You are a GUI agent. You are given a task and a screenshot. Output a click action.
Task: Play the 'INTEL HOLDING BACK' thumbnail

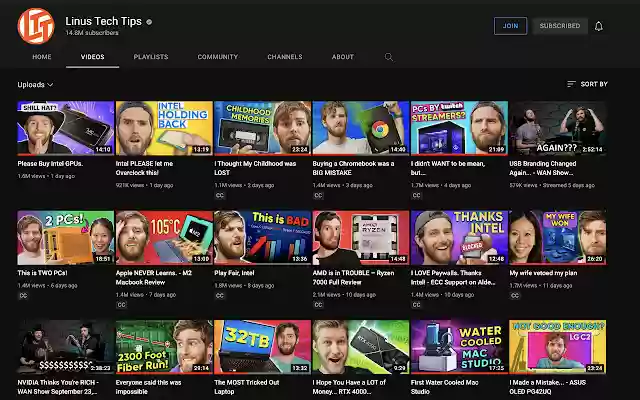pos(164,128)
